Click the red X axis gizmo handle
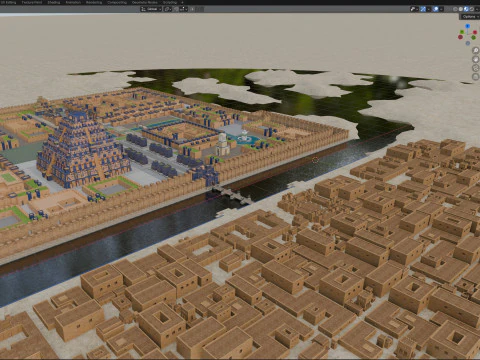The height and width of the screenshot is (360, 480). click(x=475, y=32)
